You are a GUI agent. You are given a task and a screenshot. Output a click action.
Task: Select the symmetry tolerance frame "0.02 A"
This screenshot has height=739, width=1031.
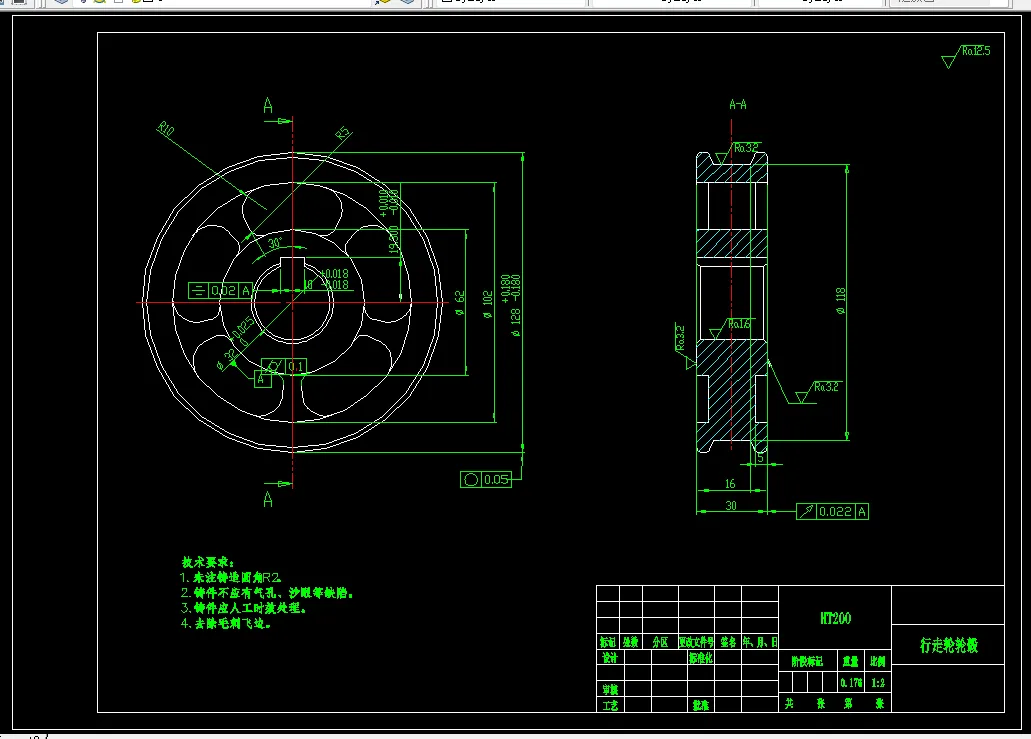[x=220, y=291]
